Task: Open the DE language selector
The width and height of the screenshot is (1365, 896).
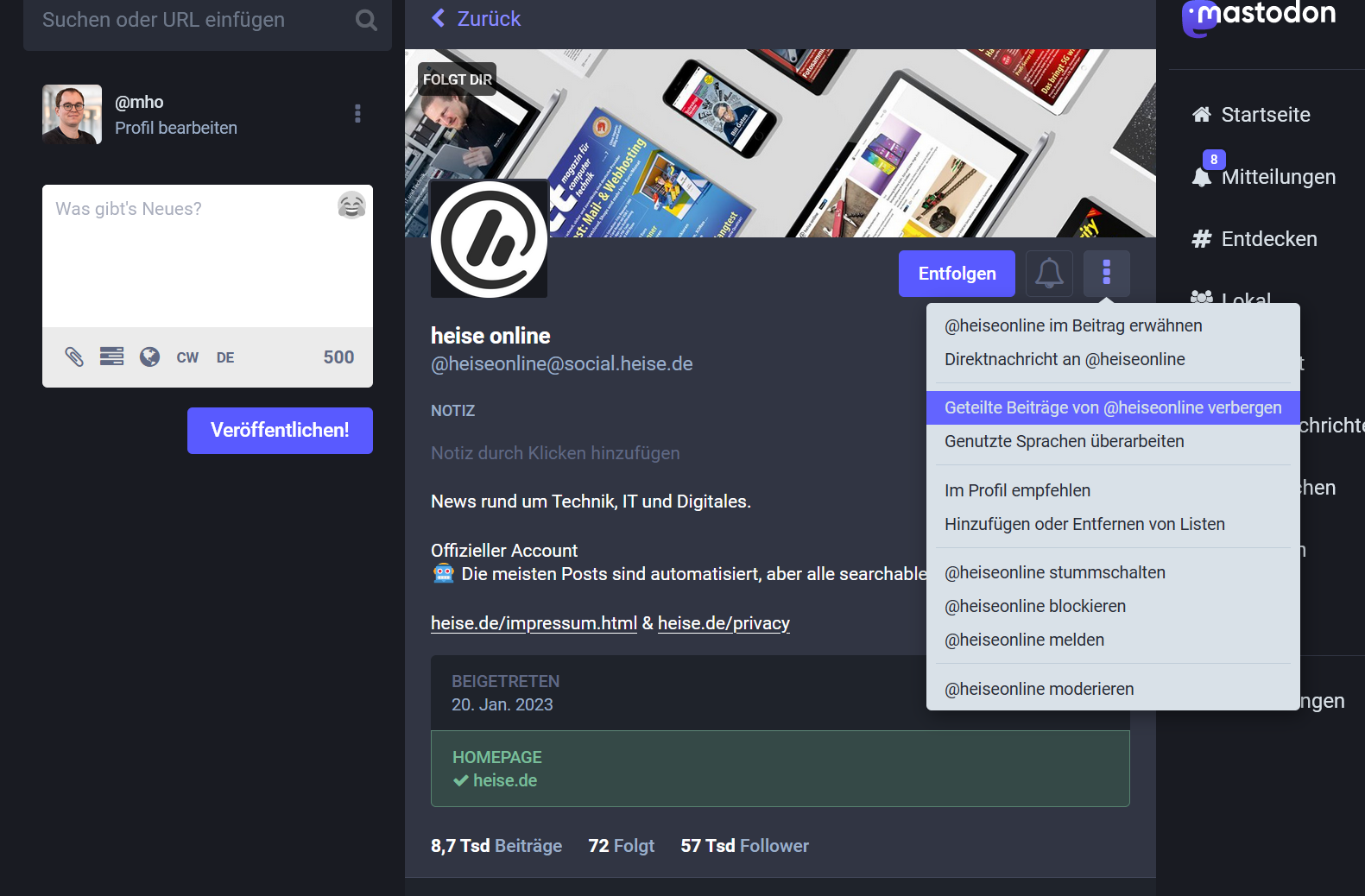Action: (x=225, y=357)
